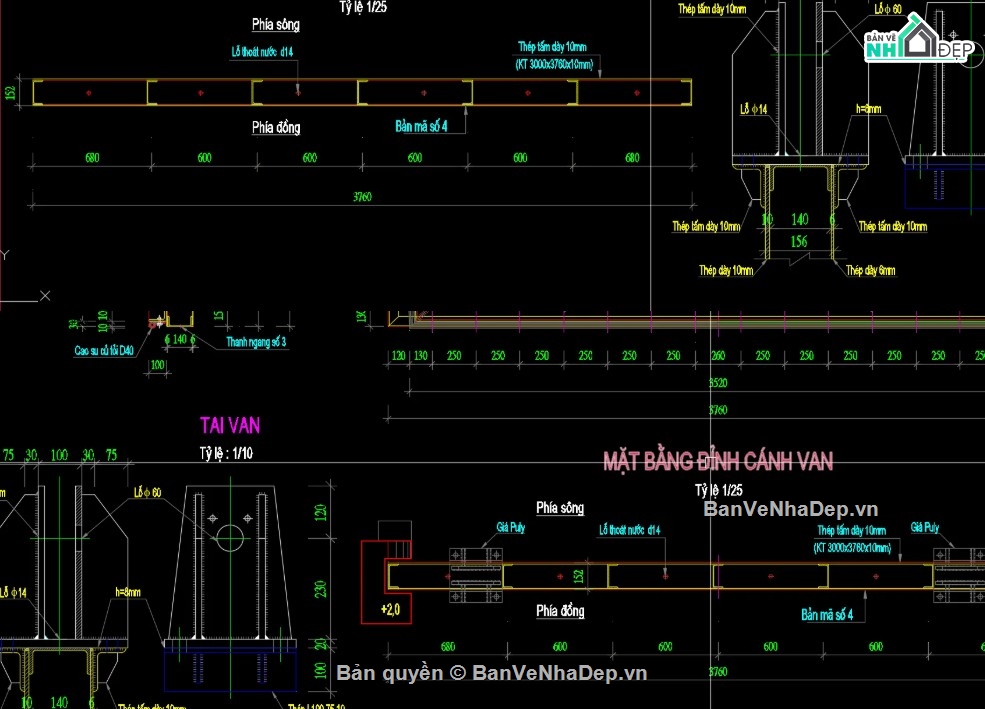
Task: Click the '156' dimension value
Action: point(798,241)
